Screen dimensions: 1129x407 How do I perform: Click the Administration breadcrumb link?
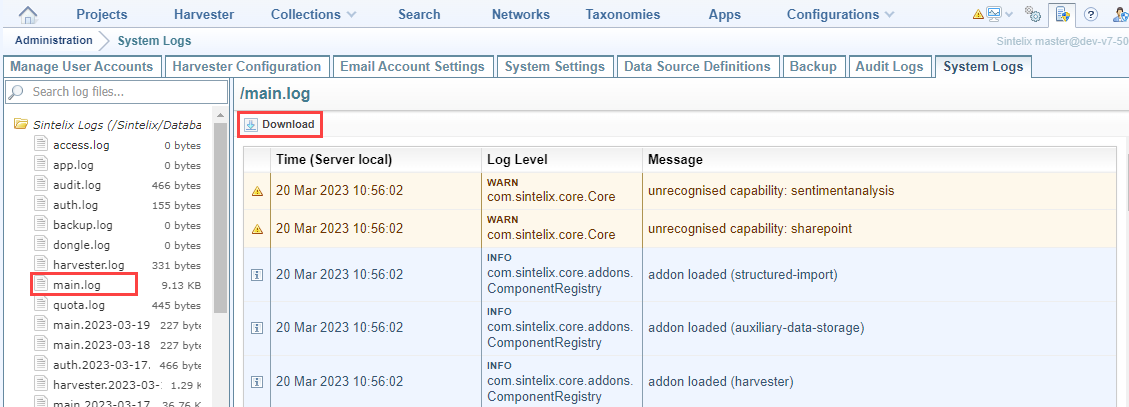pyautogui.click(x=54, y=41)
